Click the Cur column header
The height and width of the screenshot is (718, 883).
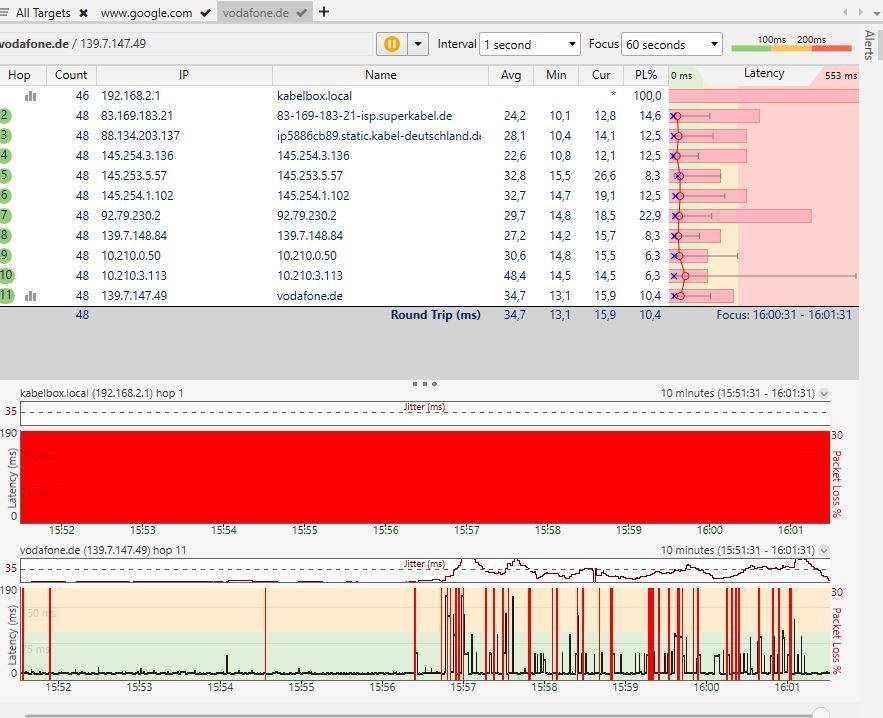[x=601, y=75]
